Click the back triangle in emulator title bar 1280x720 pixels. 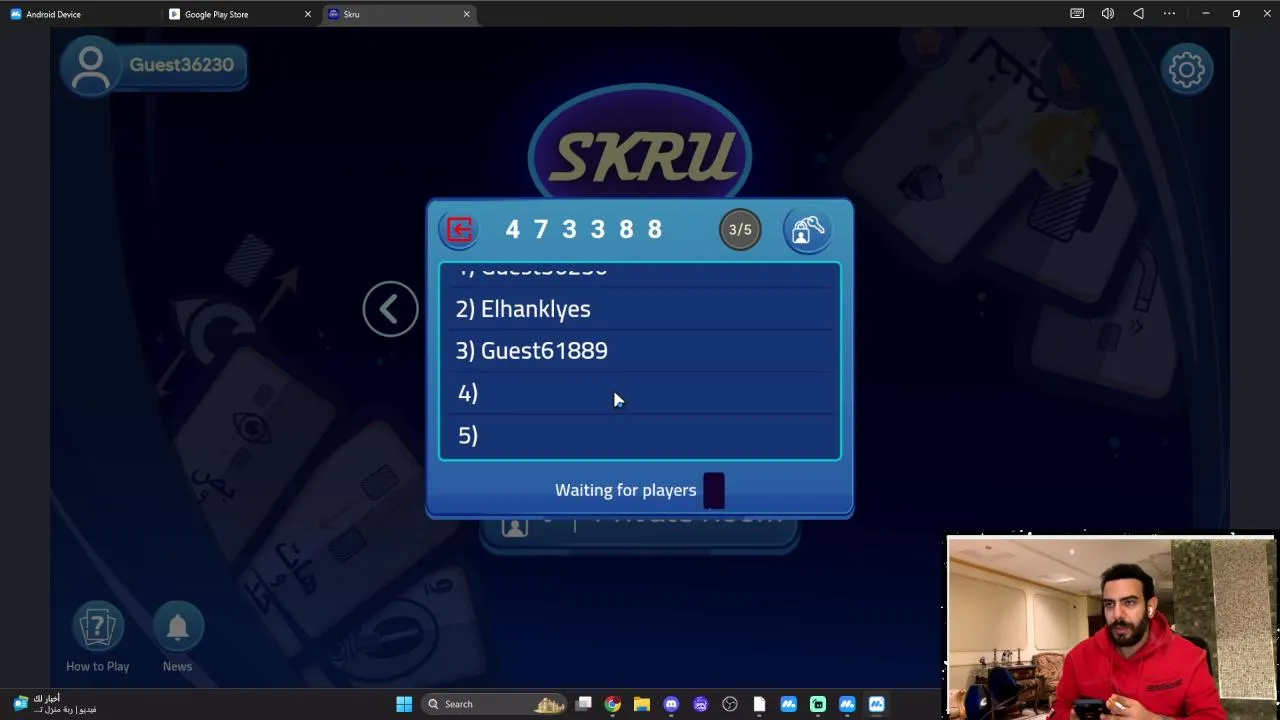pos(1138,14)
